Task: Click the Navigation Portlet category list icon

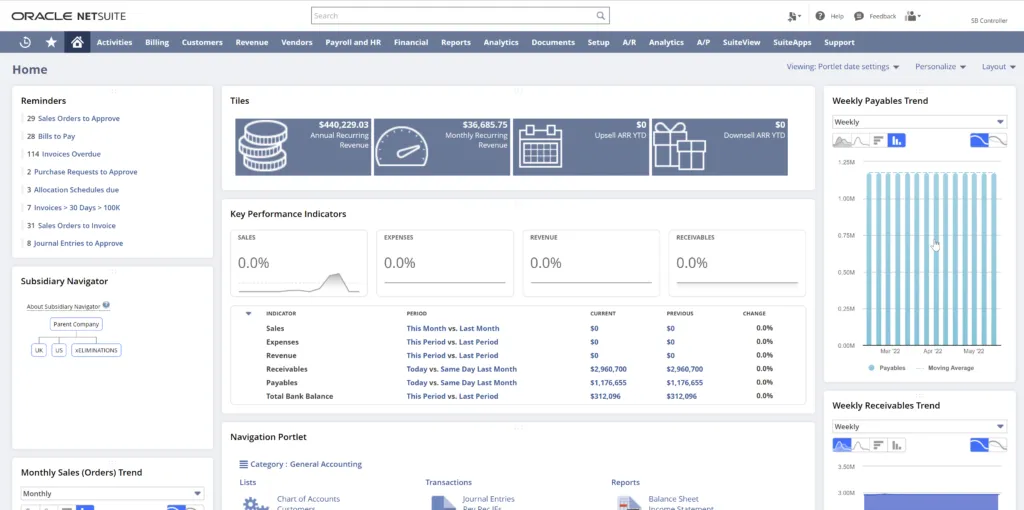Action: (x=244, y=464)
